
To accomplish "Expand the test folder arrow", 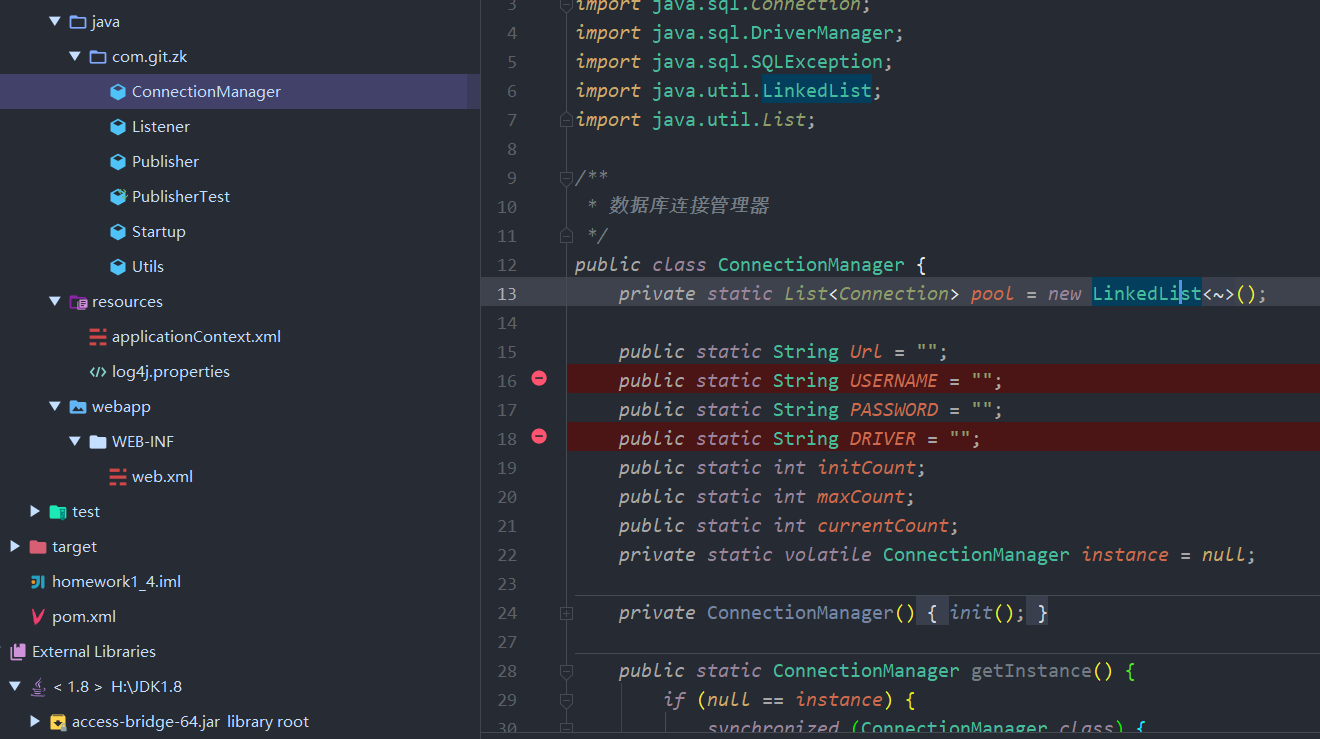I will tap(35, 511).
